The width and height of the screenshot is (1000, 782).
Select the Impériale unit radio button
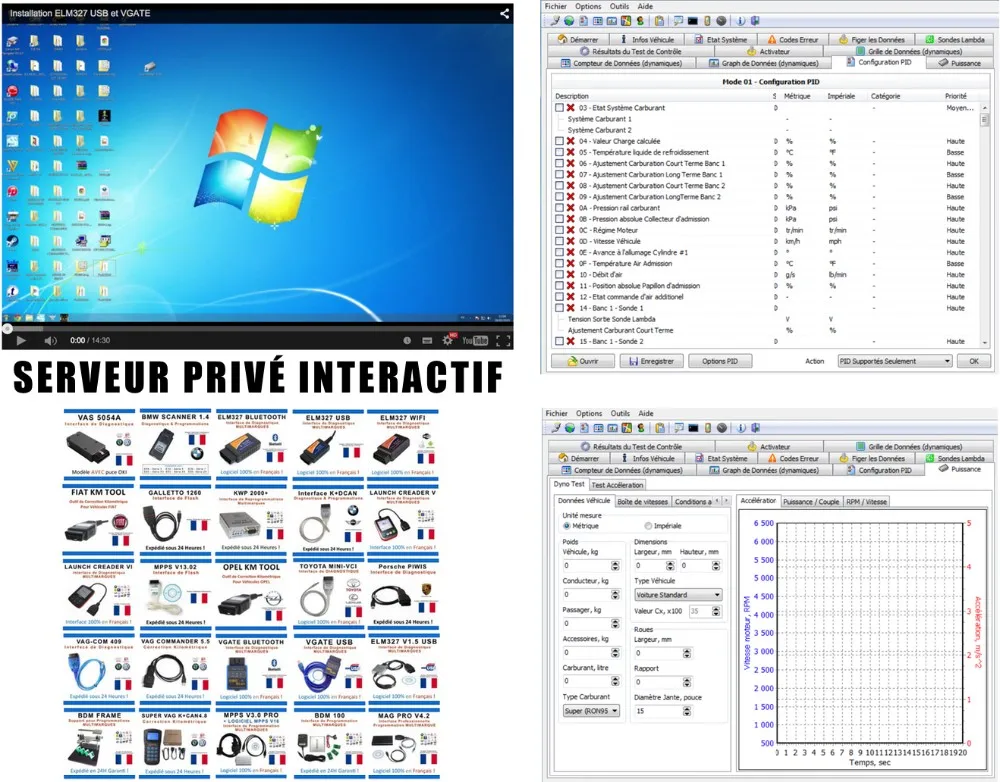(648, 526)
